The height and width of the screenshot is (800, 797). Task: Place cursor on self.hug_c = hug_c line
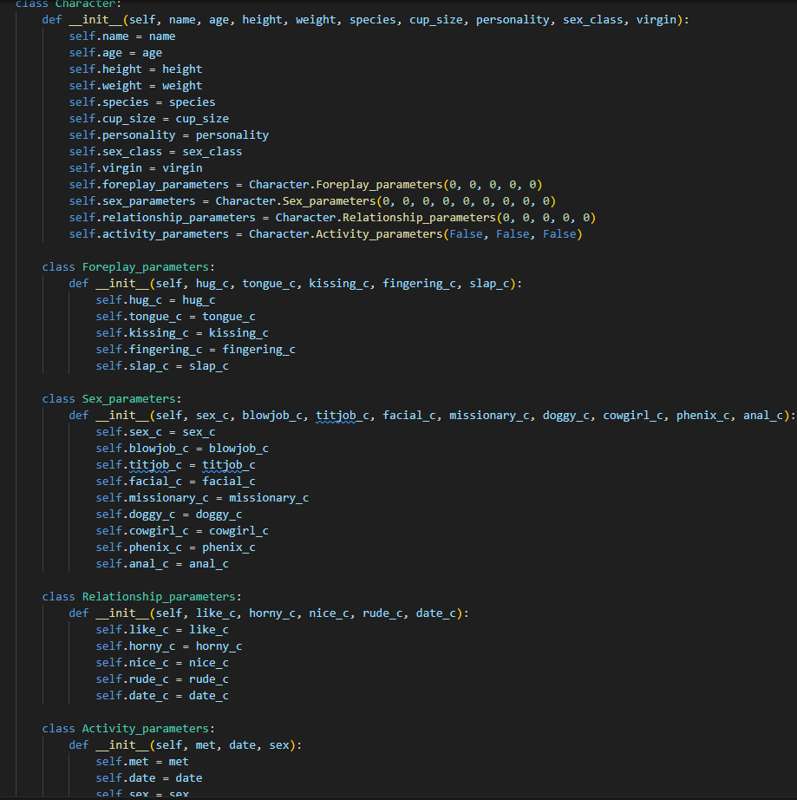tap(155, 300)
